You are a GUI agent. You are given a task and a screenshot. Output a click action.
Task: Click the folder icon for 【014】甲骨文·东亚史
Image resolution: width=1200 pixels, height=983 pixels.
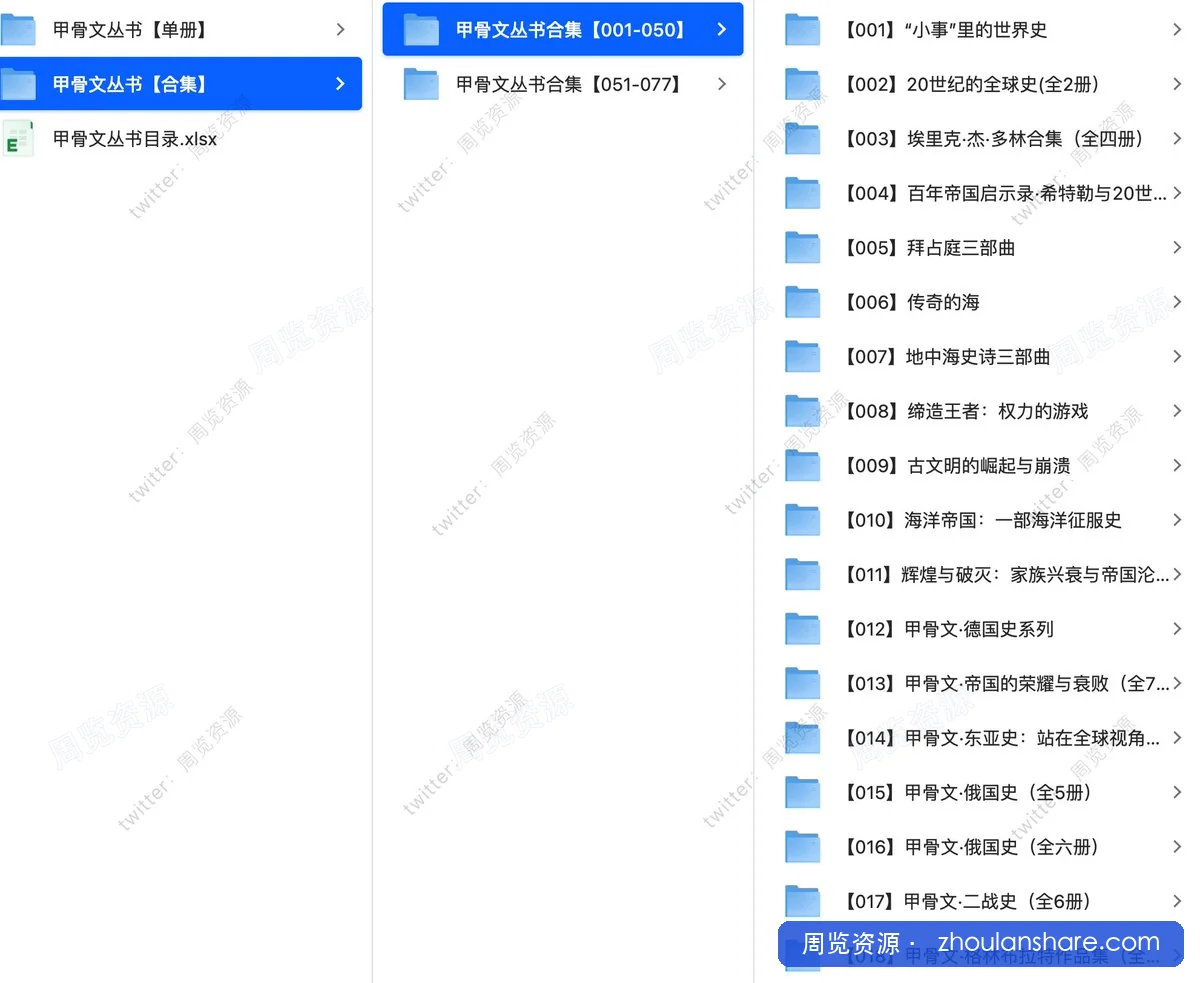pos(802,738)
